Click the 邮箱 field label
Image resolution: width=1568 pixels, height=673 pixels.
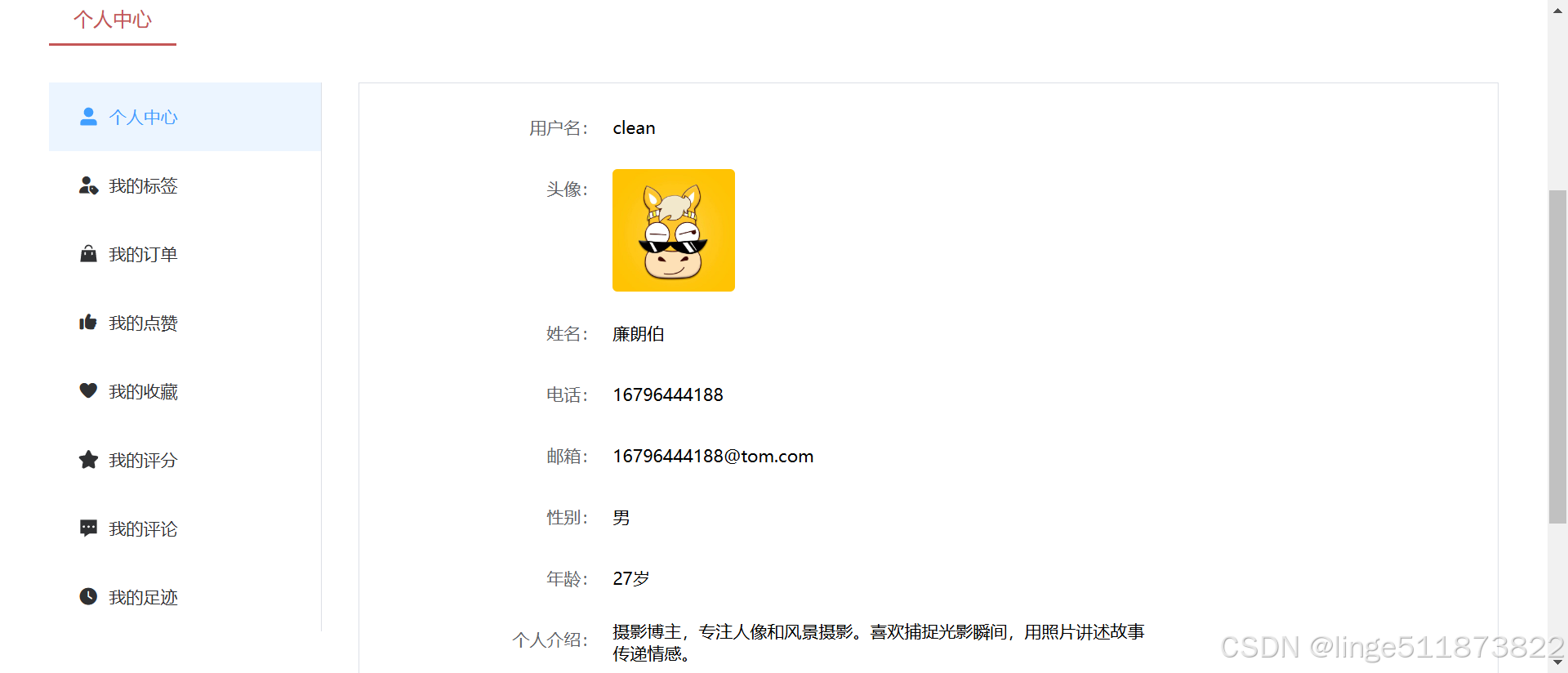pyautogui.click(x=567, y=457)
